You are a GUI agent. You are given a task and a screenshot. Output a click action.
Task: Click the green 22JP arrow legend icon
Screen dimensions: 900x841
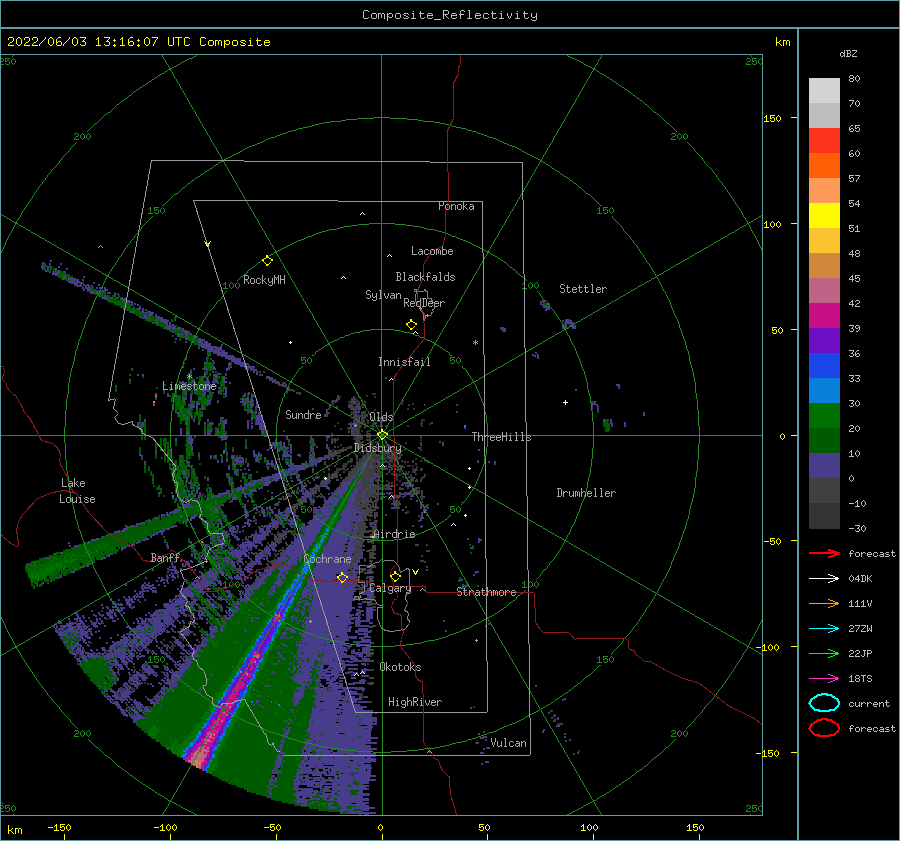click(x=824, y=653)
